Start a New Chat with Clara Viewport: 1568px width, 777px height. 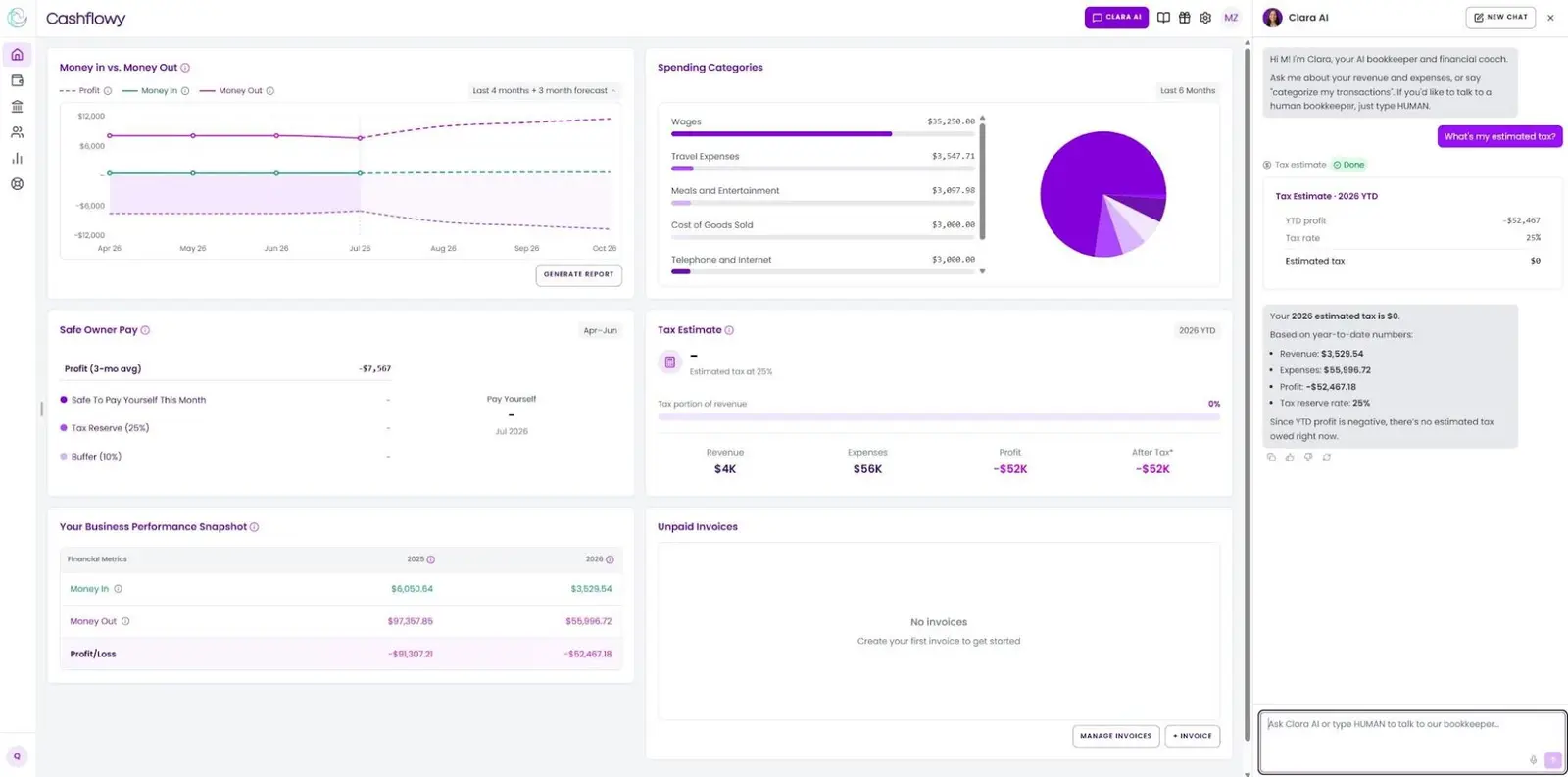(x=1500, y=18)
